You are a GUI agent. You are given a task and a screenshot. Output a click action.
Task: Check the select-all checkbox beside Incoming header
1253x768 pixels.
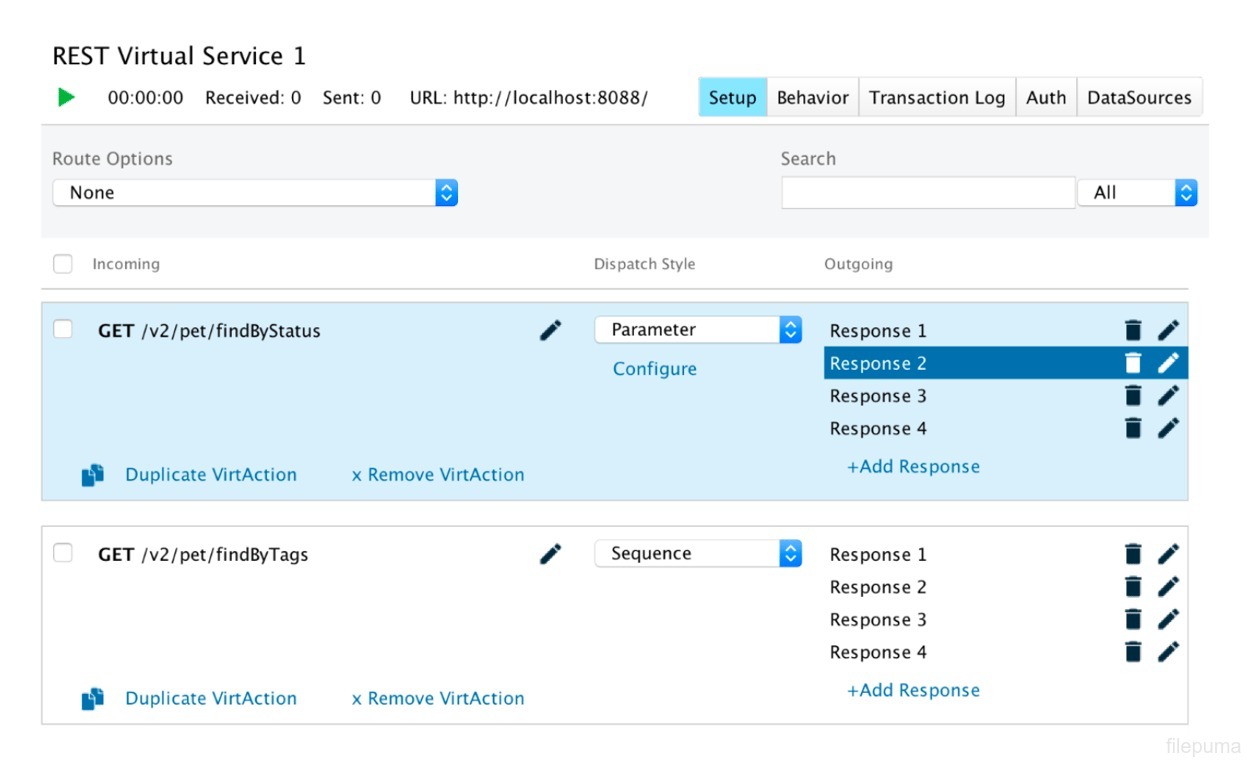pyautogui.click(x=63, y=264)
